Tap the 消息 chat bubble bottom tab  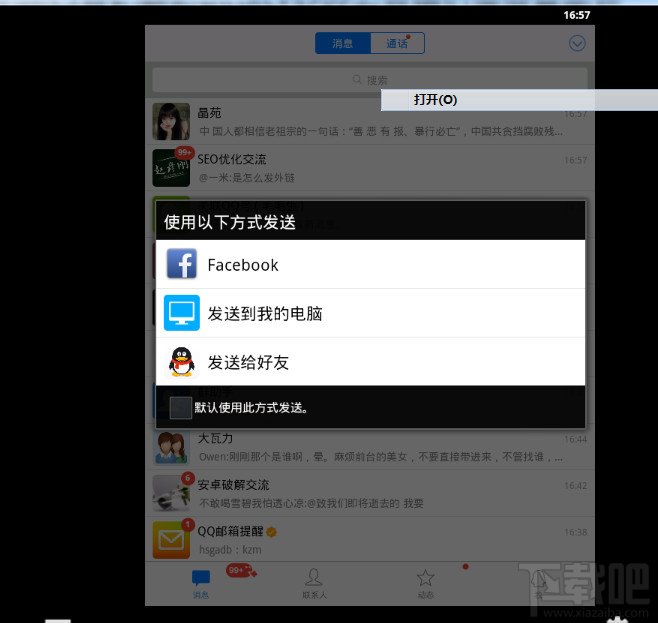coord(201,583)
